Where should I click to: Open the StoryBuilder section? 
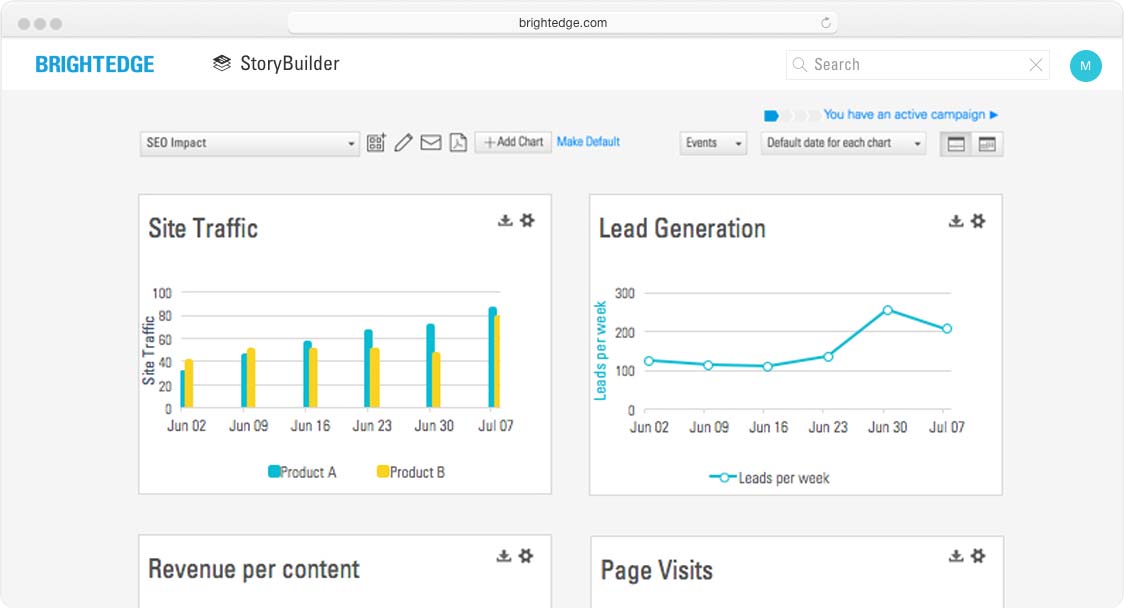click(x=276, y=64)
